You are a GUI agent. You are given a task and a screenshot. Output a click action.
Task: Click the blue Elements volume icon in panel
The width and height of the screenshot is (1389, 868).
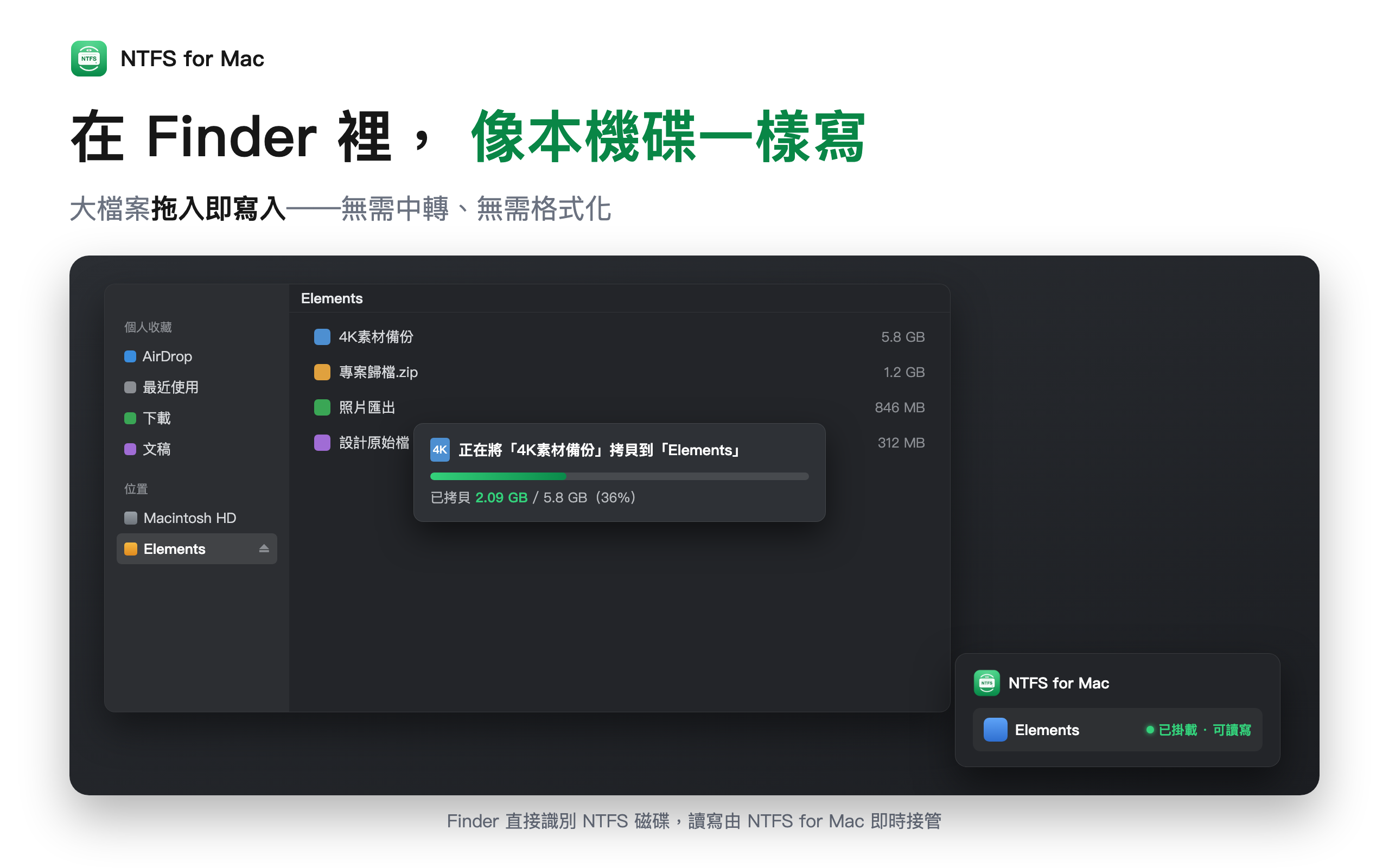pos(995,730)
